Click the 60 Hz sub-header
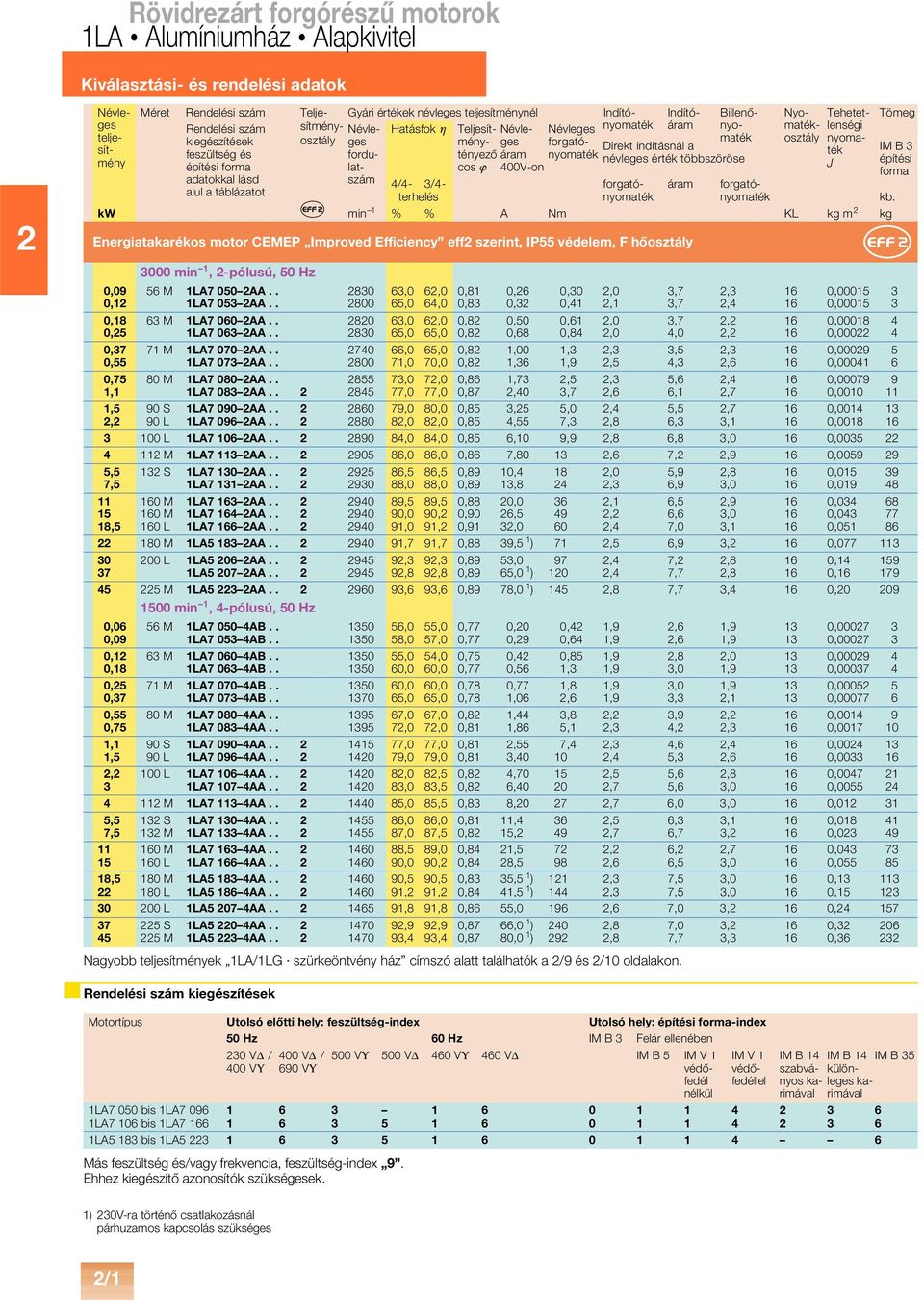Viewport: 924px width, 1300px height. [x=447, y=1038]
